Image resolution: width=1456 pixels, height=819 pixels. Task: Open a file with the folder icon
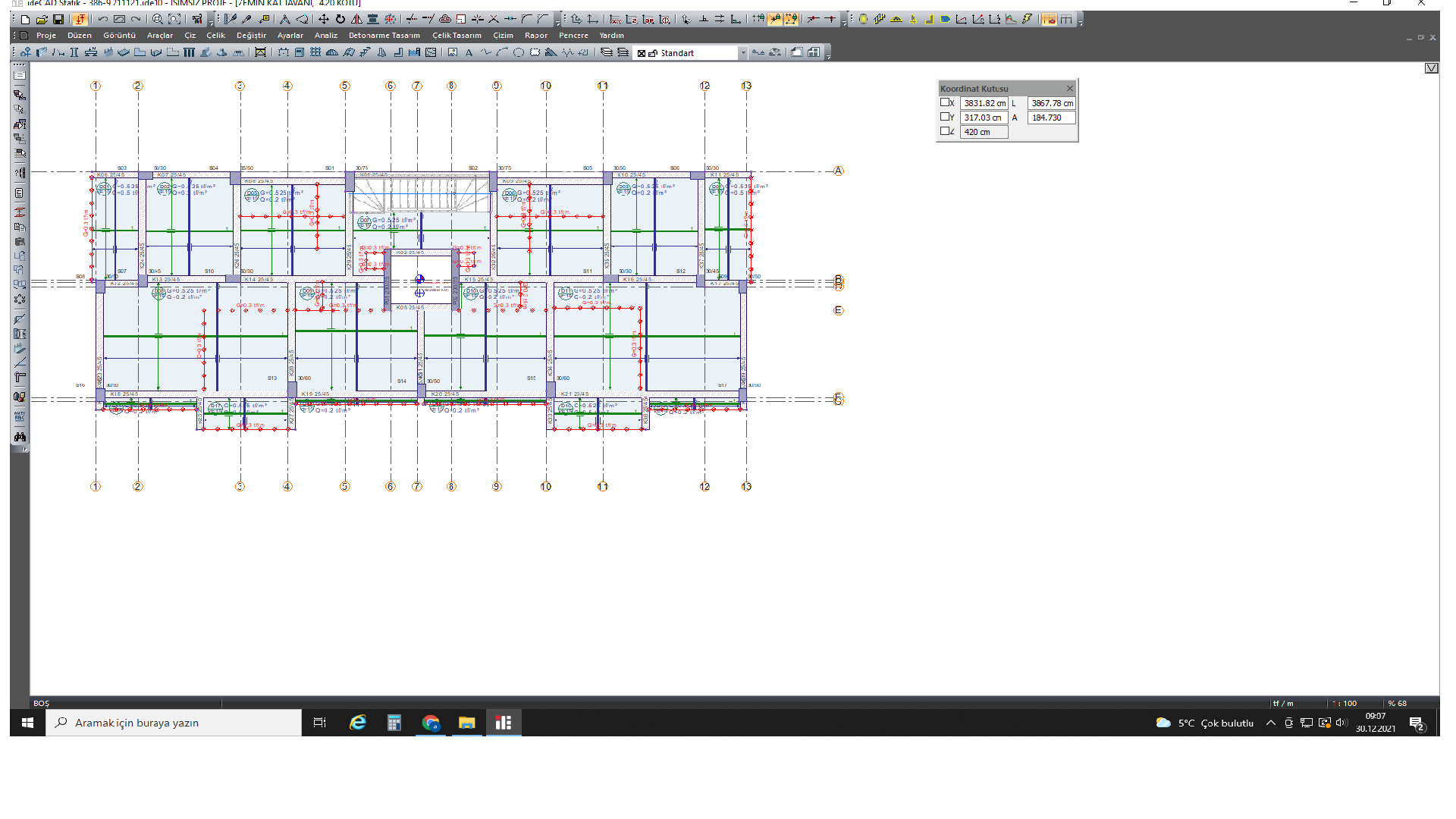click(42, 19)
